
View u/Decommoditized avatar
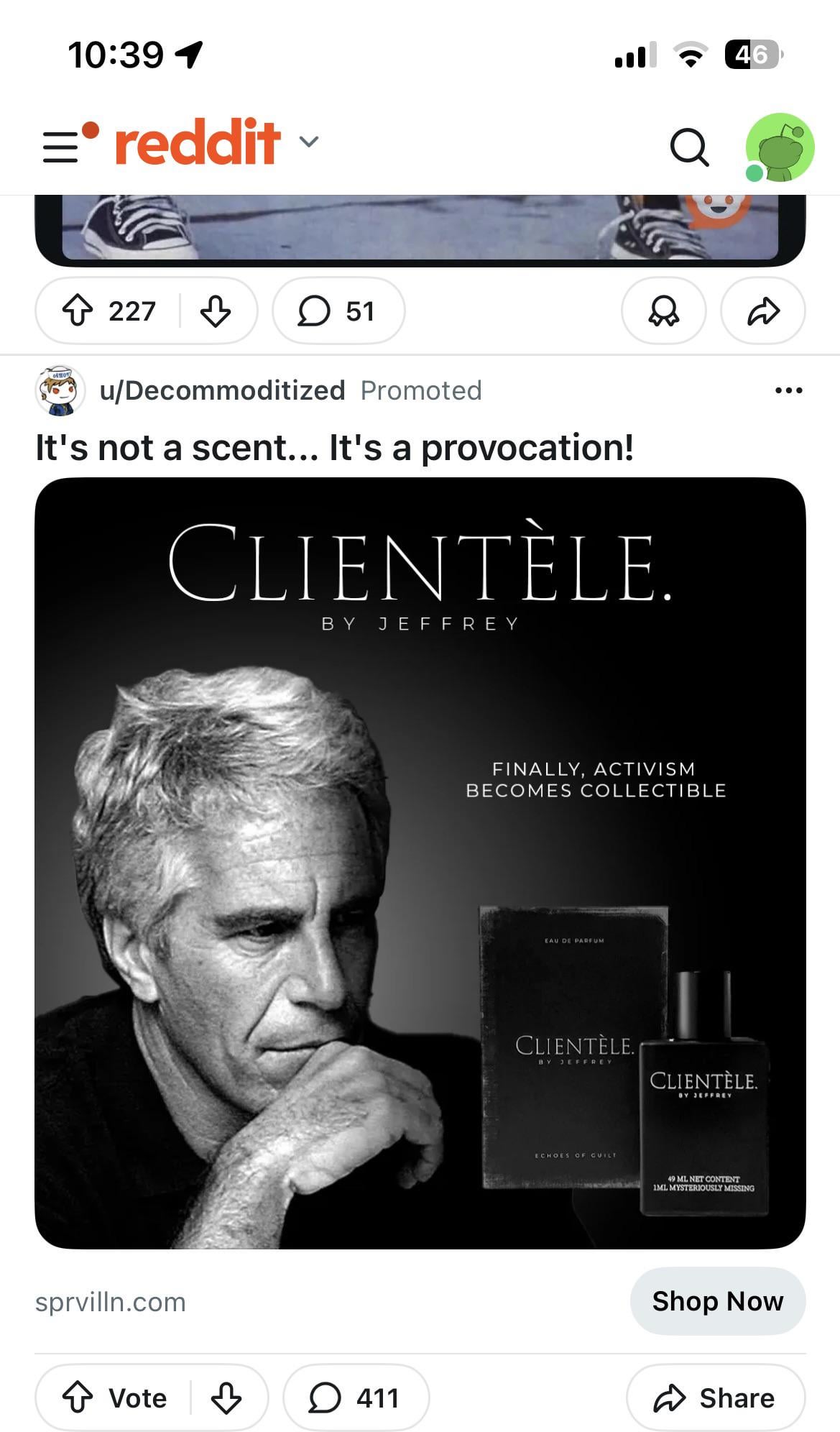(60, 390)
